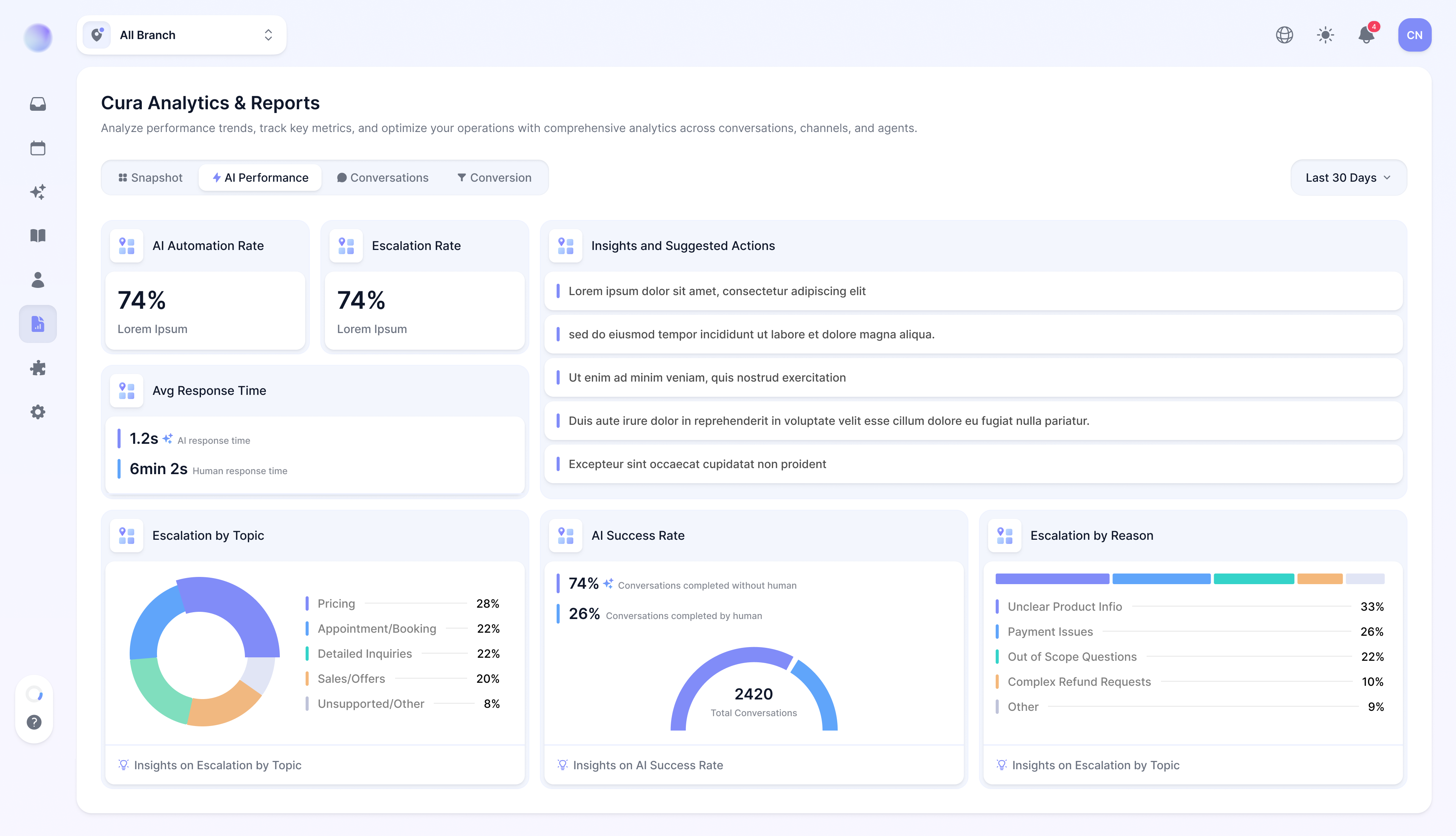Open the language globe icon
The width and height of the screenshot is (1456, 836).
click(1284, 35)
